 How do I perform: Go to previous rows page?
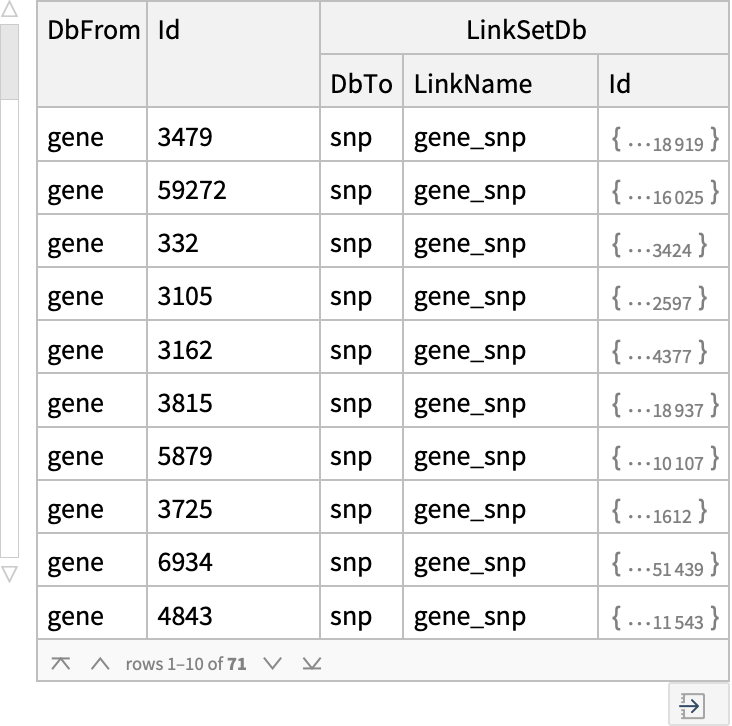(99, 663)
